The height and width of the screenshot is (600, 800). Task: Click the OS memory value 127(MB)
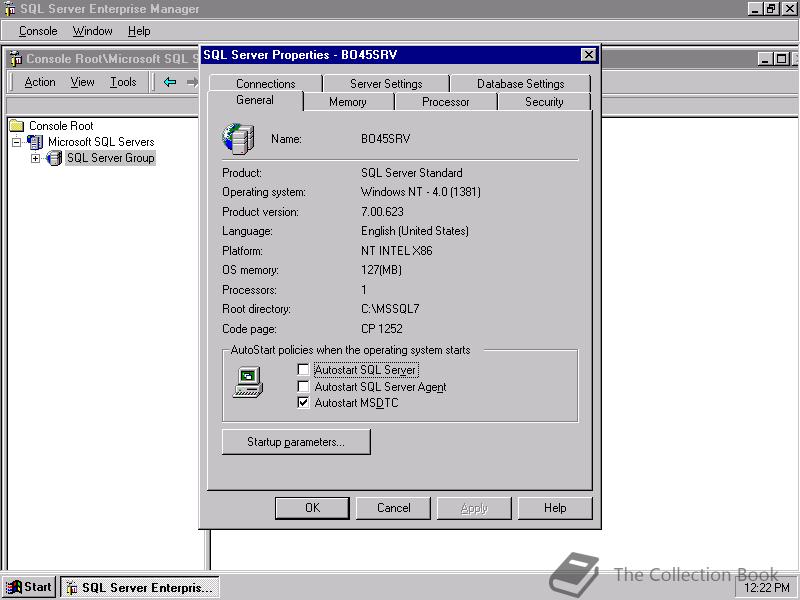click(381, 270)
